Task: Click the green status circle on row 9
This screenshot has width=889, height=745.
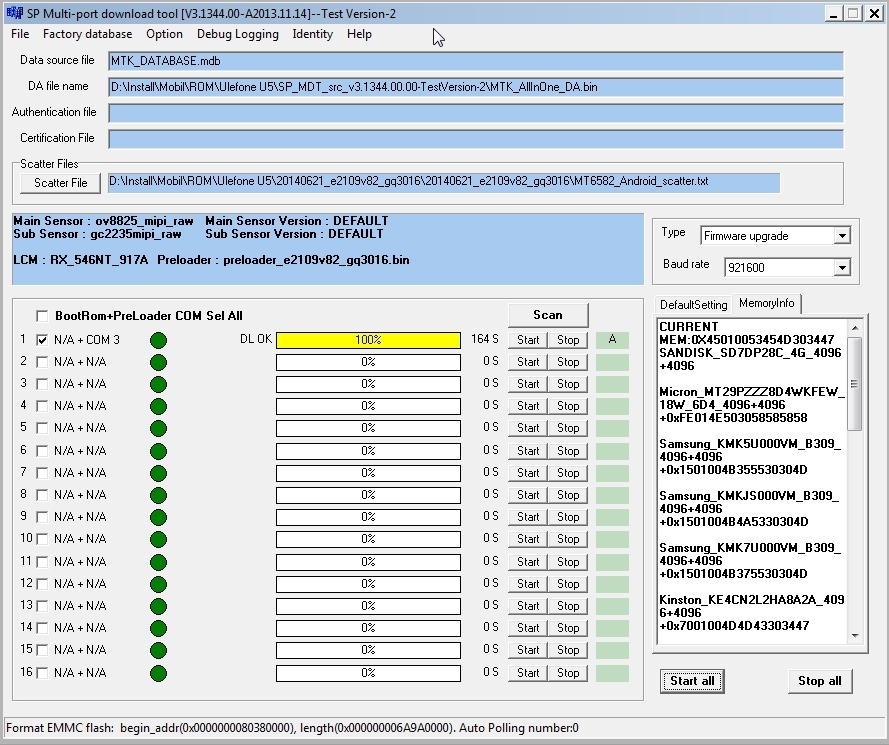Action: click(158, 517)
